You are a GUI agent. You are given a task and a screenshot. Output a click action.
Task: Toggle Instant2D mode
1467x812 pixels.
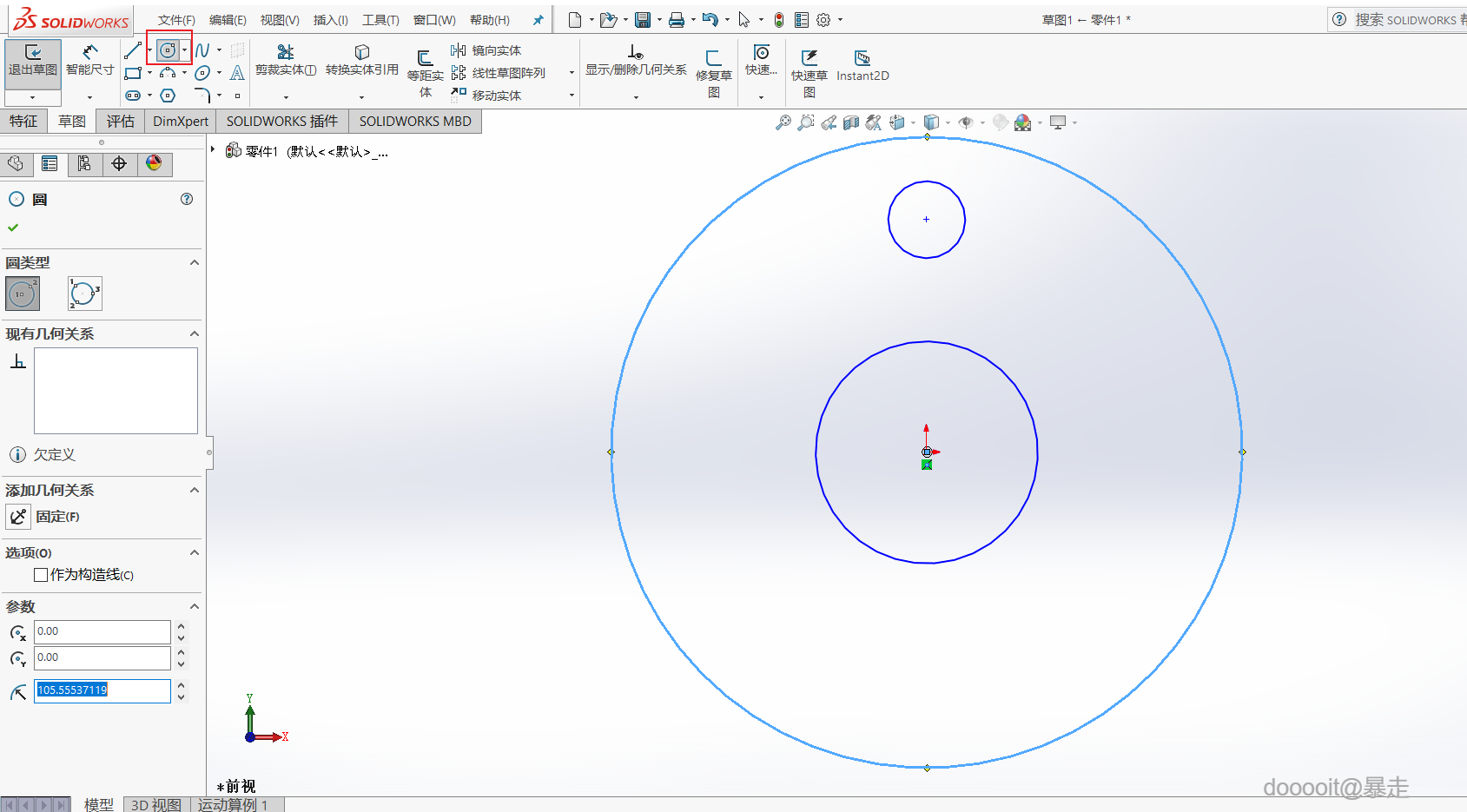pyautogui.click(x=862, y=64)
